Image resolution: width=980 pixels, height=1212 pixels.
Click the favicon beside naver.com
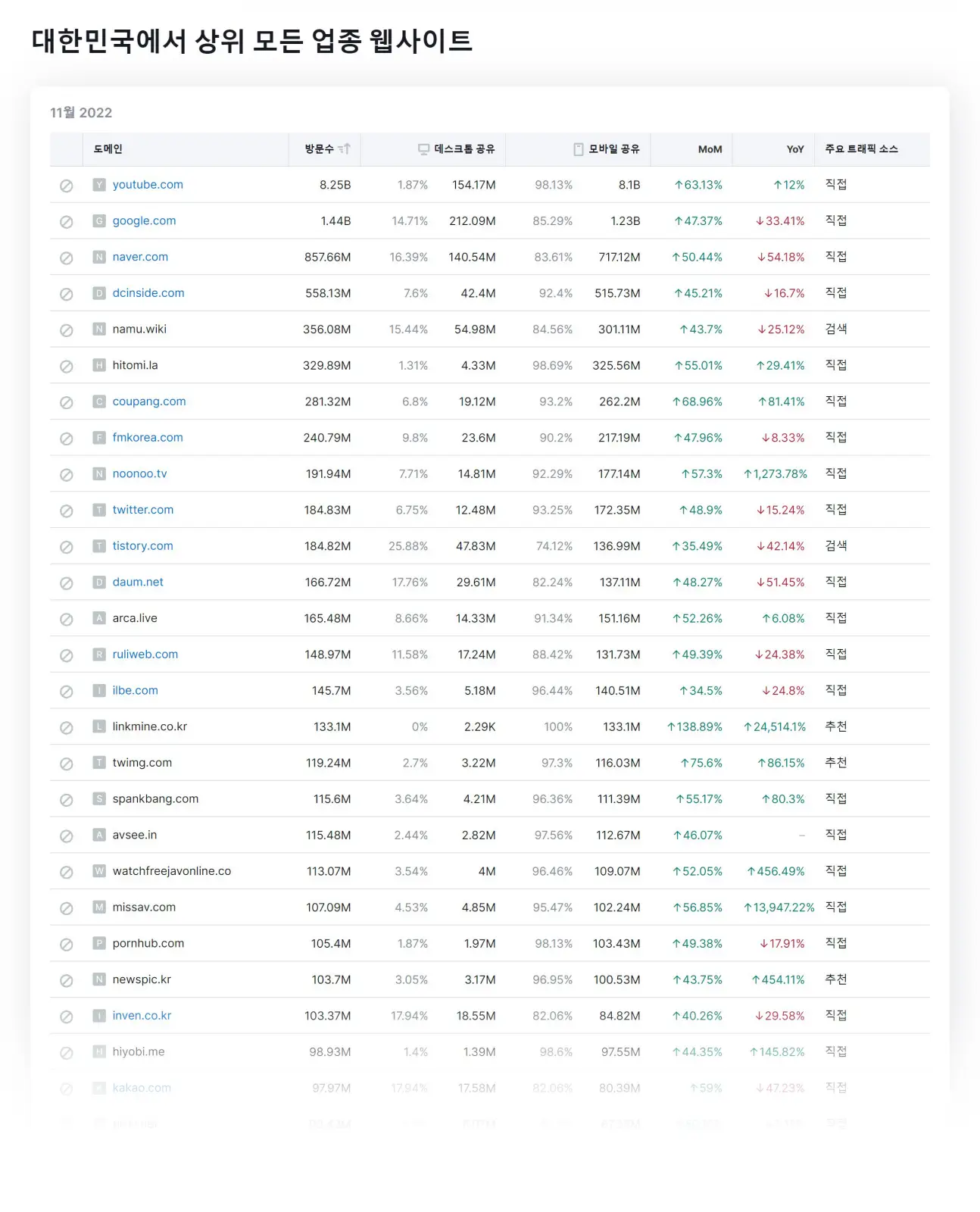99,257
